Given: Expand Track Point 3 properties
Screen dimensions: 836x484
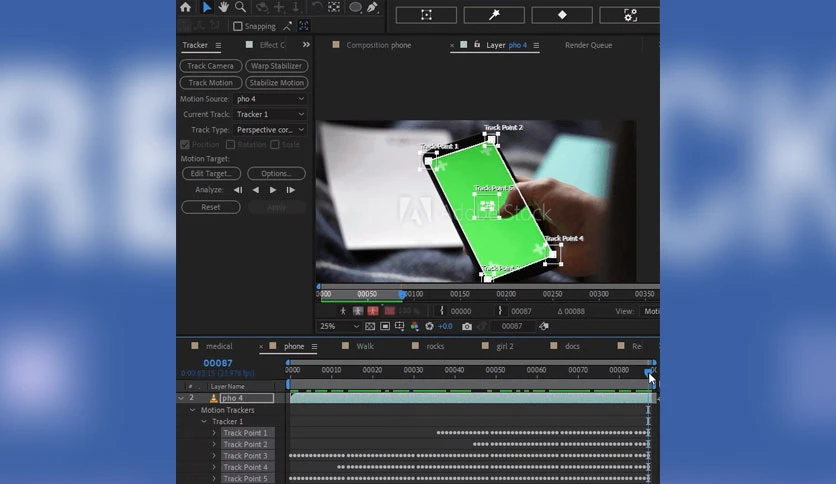Looking at the screenshot, I should pyautogui.click(x=214, y=456).
